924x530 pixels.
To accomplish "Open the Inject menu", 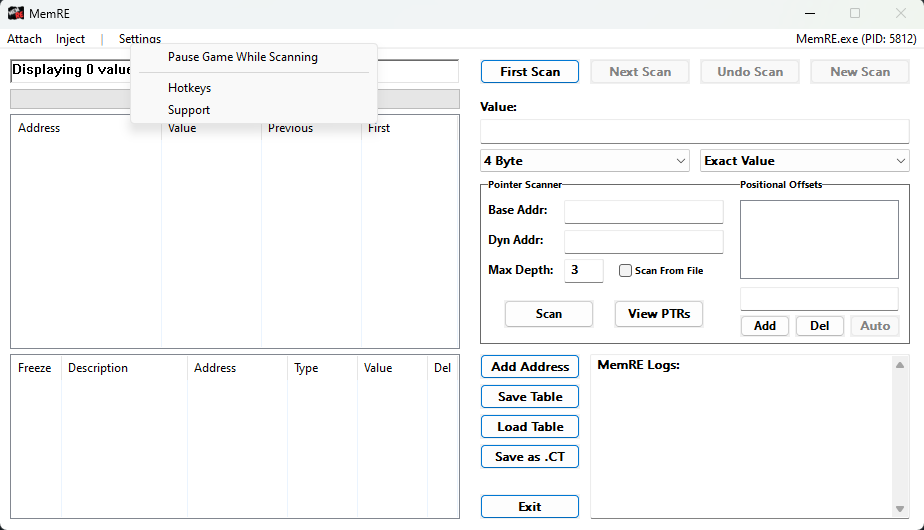I will tap(70, 39).
